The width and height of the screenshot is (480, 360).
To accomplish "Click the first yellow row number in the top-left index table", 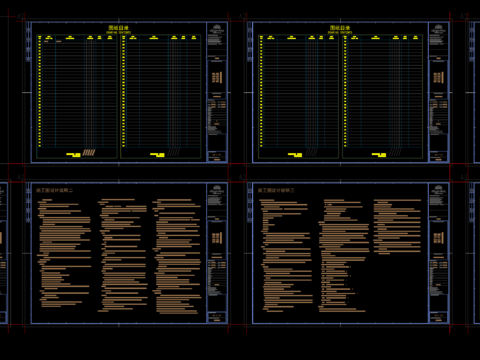I will 40,41.
